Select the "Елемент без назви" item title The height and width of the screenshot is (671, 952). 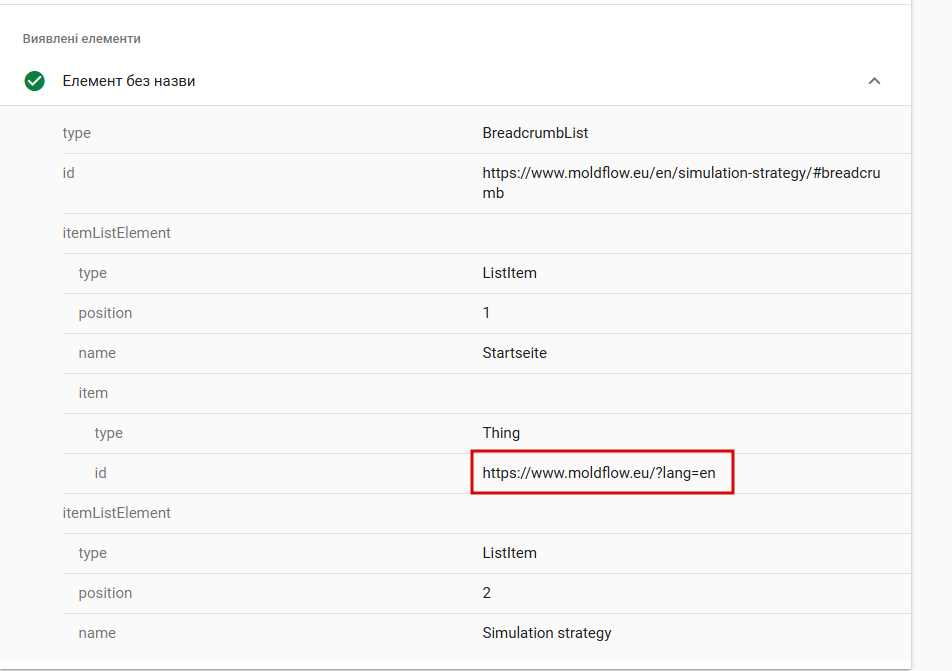(x=129, y=81)
